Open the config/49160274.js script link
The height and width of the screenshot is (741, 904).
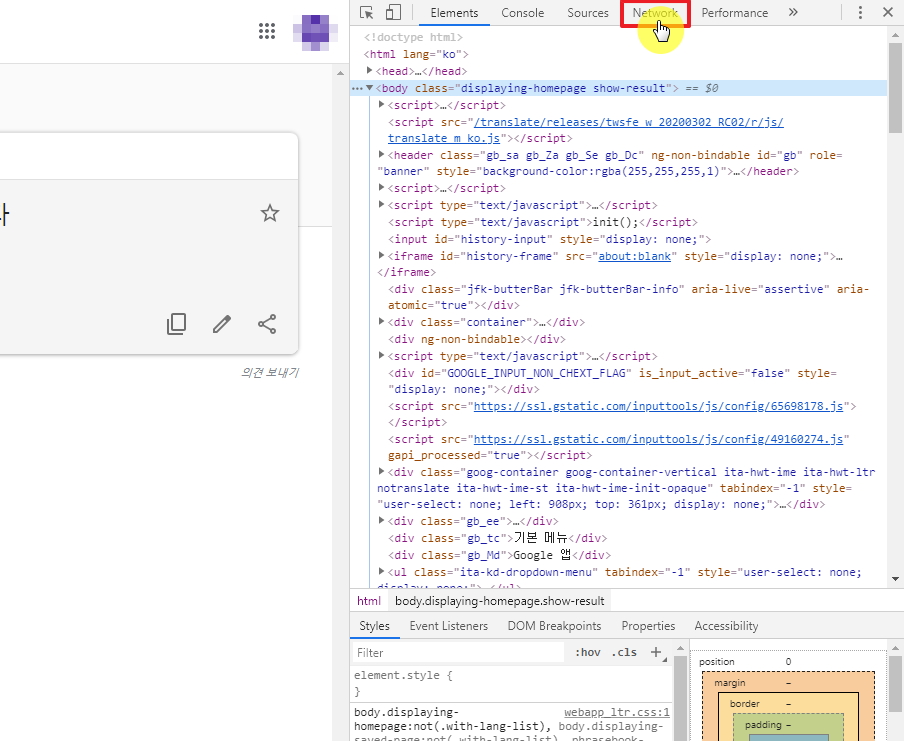coord(658,439)
